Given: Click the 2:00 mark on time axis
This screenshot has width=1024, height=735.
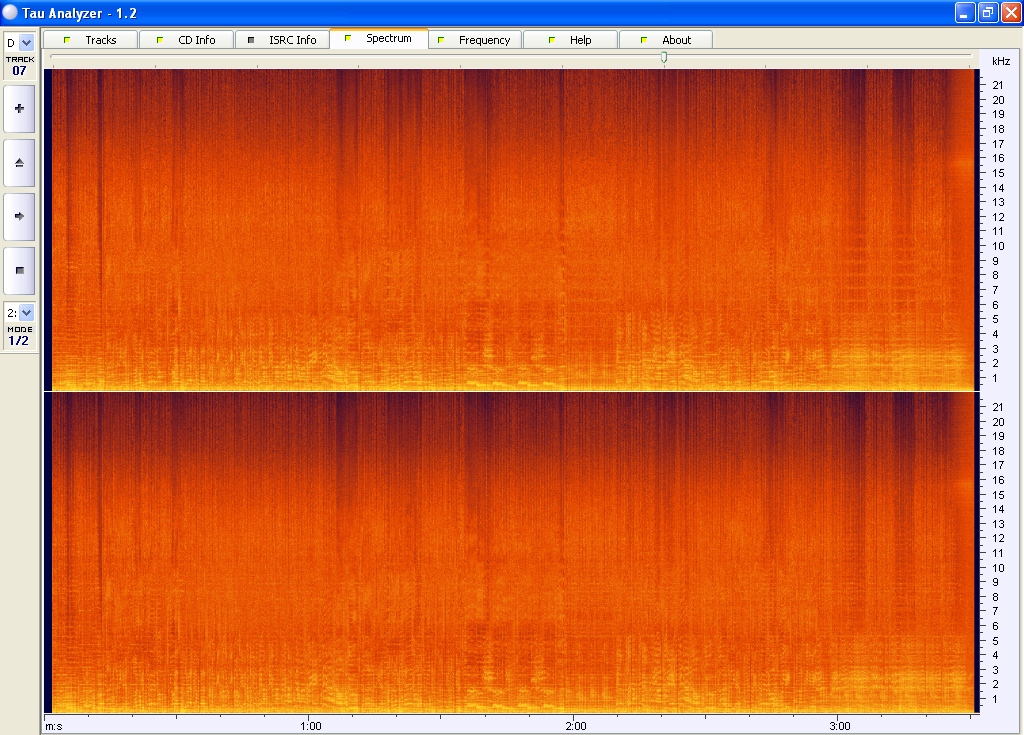Looking at the screenshot, I should [574, 726].
